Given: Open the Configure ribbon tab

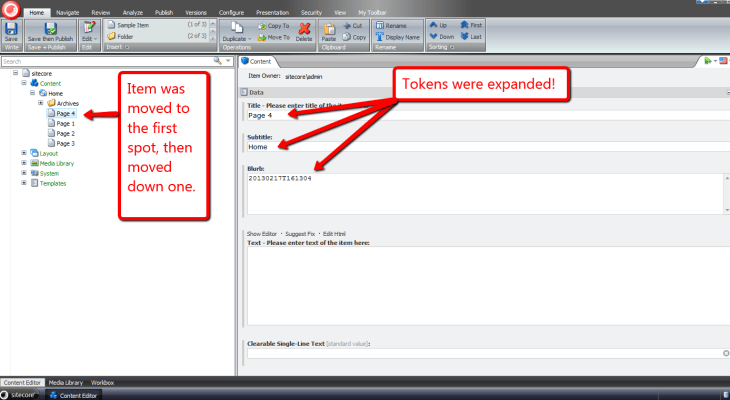Looking at the screenshot, I should pos(231,13).
